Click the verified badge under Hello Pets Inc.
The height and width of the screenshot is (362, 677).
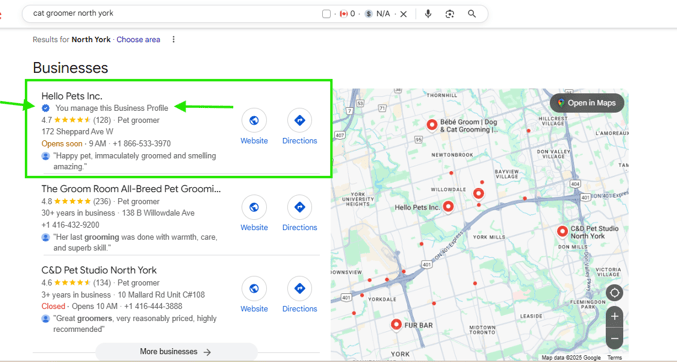pyautogui.click(x=45, y=108)
